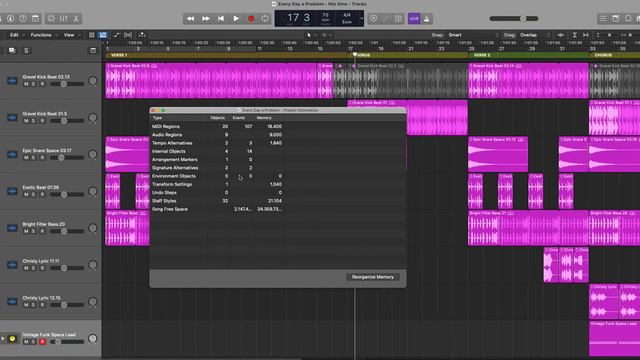Open the List Editors icon
Viewport: 640px width, 360px height.
[x=603, y=19]
